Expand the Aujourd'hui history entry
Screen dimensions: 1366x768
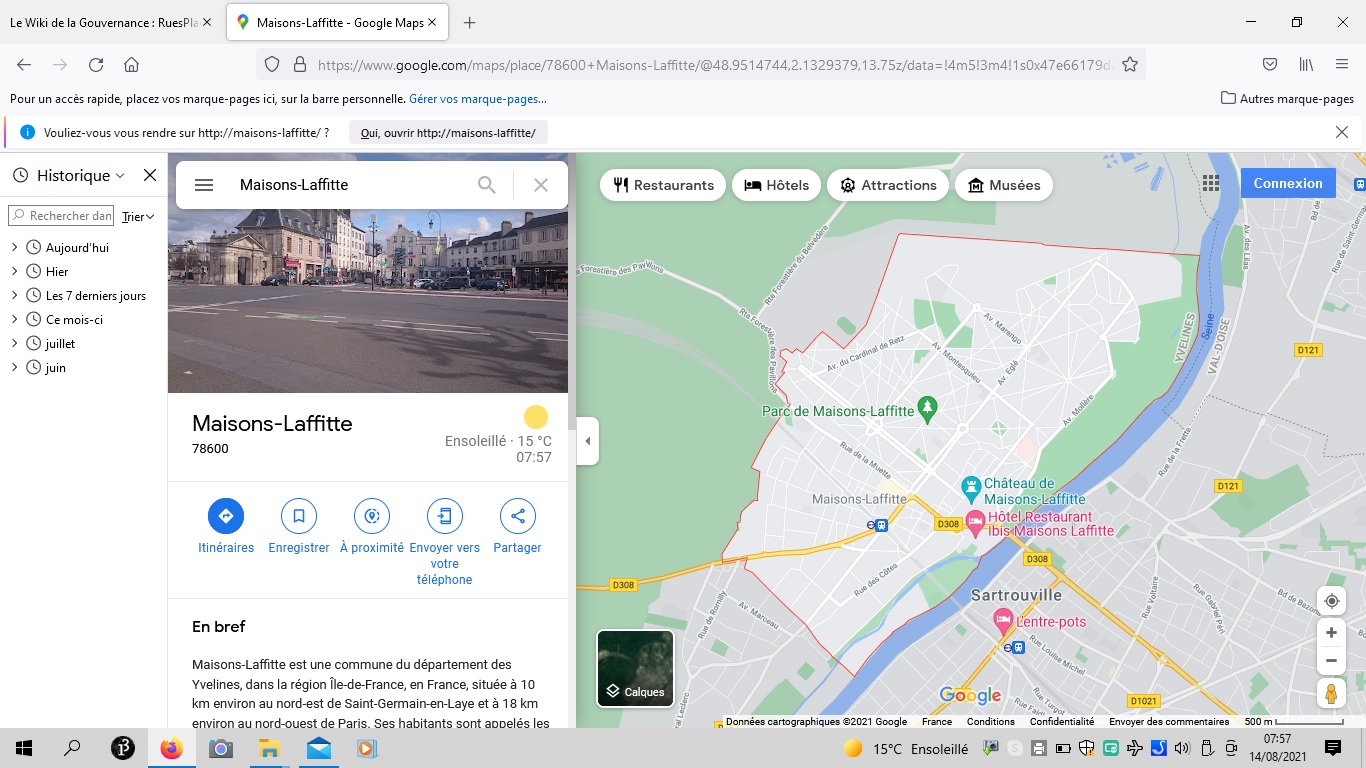(15, 248)
